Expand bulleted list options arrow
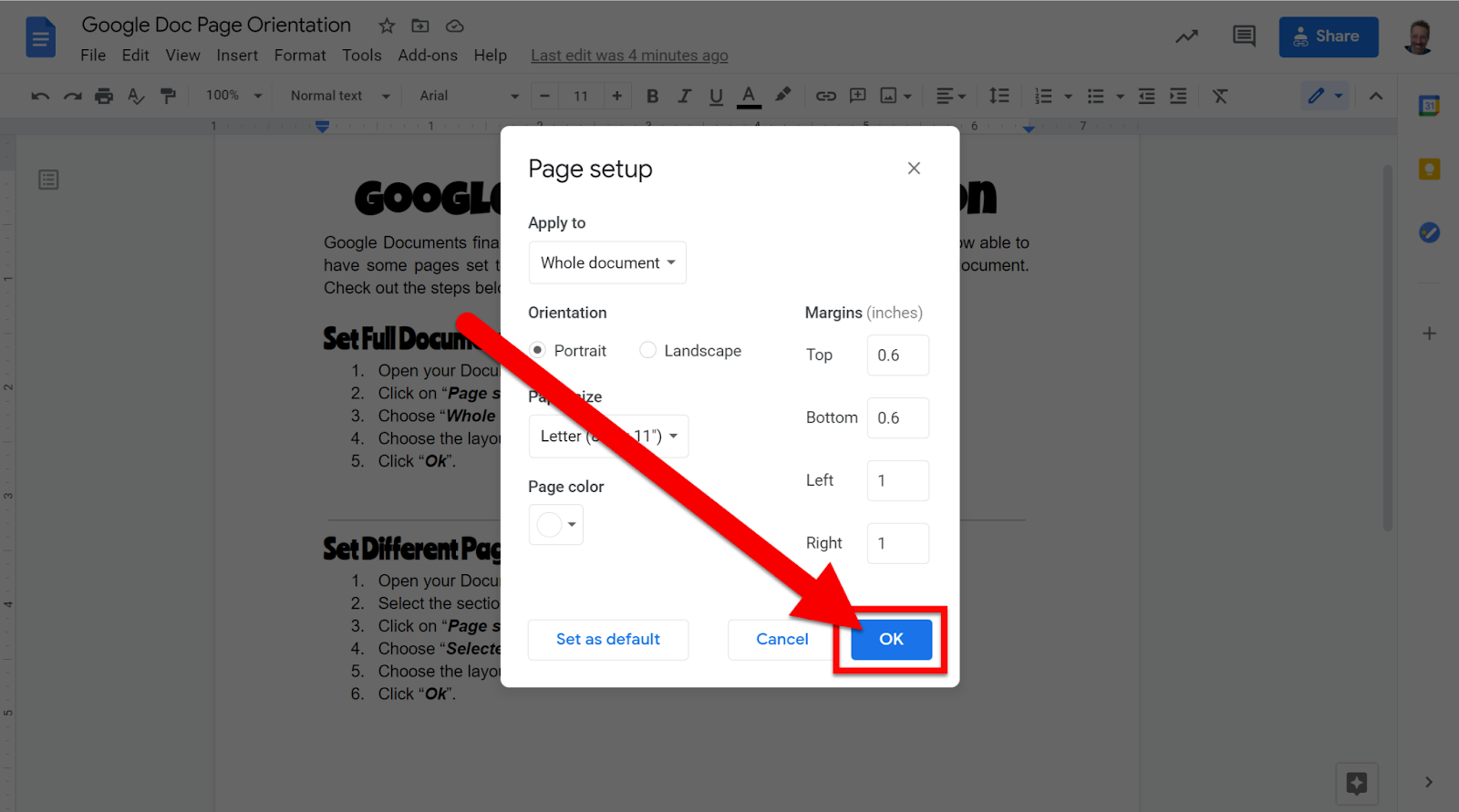The width and height of the screenshot is (1459, 812). coord(1120,96)
